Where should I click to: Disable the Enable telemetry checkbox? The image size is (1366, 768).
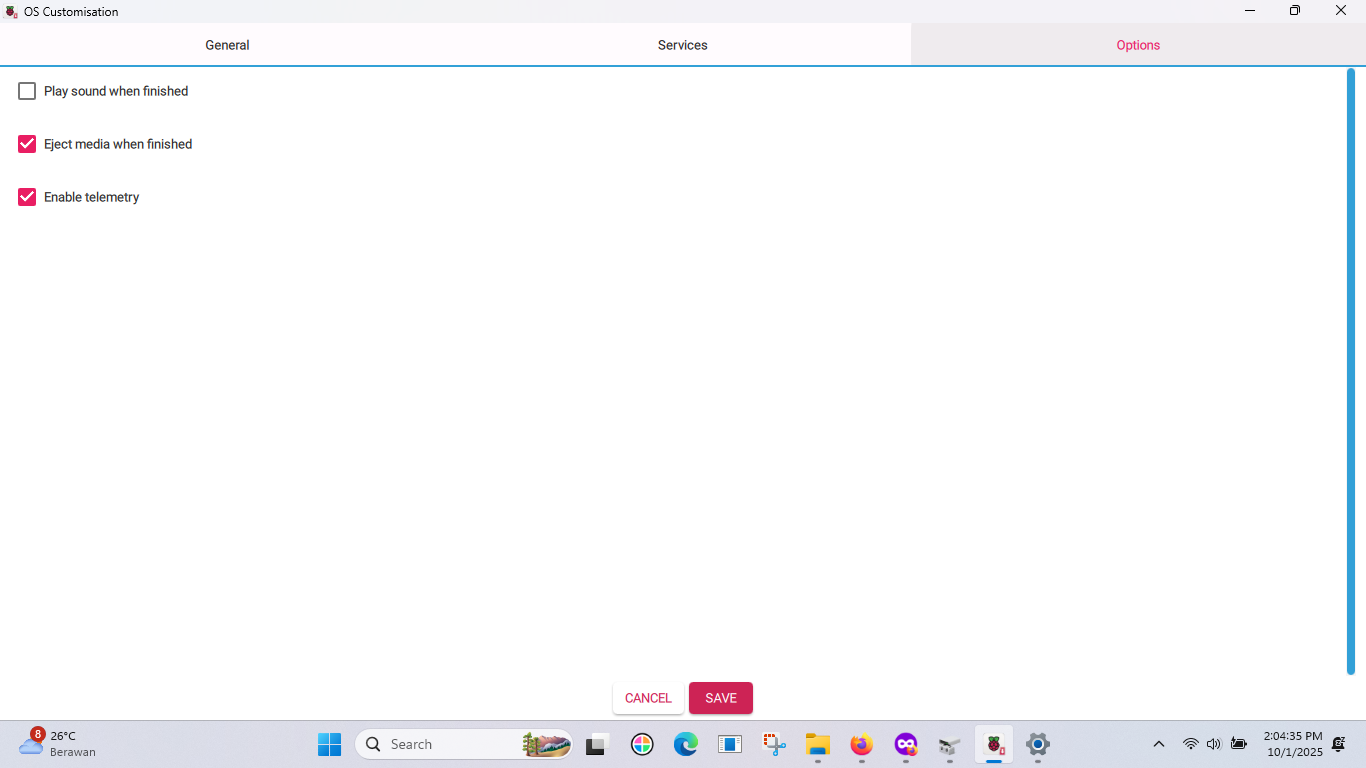pos(27,197)
